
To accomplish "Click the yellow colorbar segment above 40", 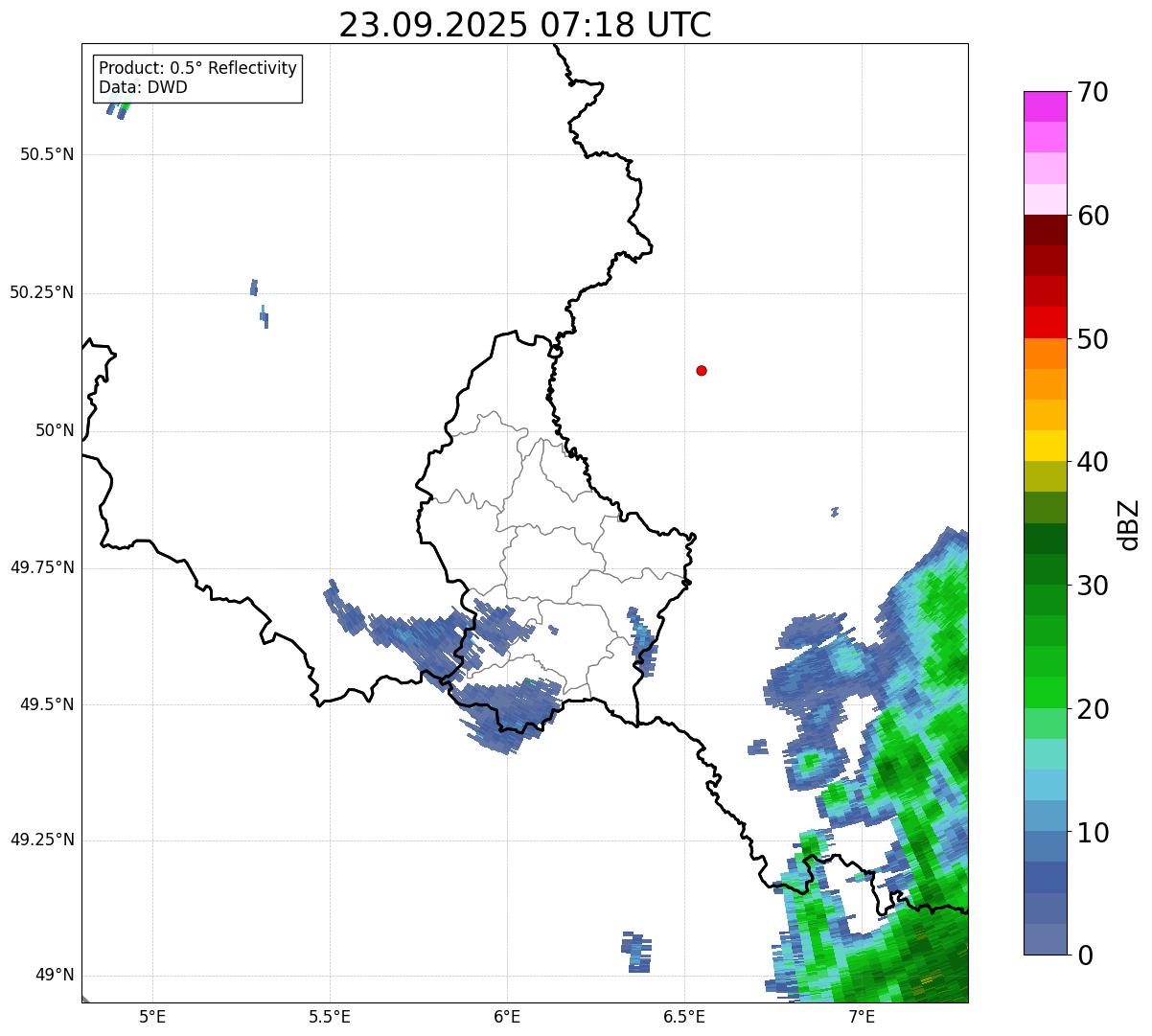I will 1045,446.
